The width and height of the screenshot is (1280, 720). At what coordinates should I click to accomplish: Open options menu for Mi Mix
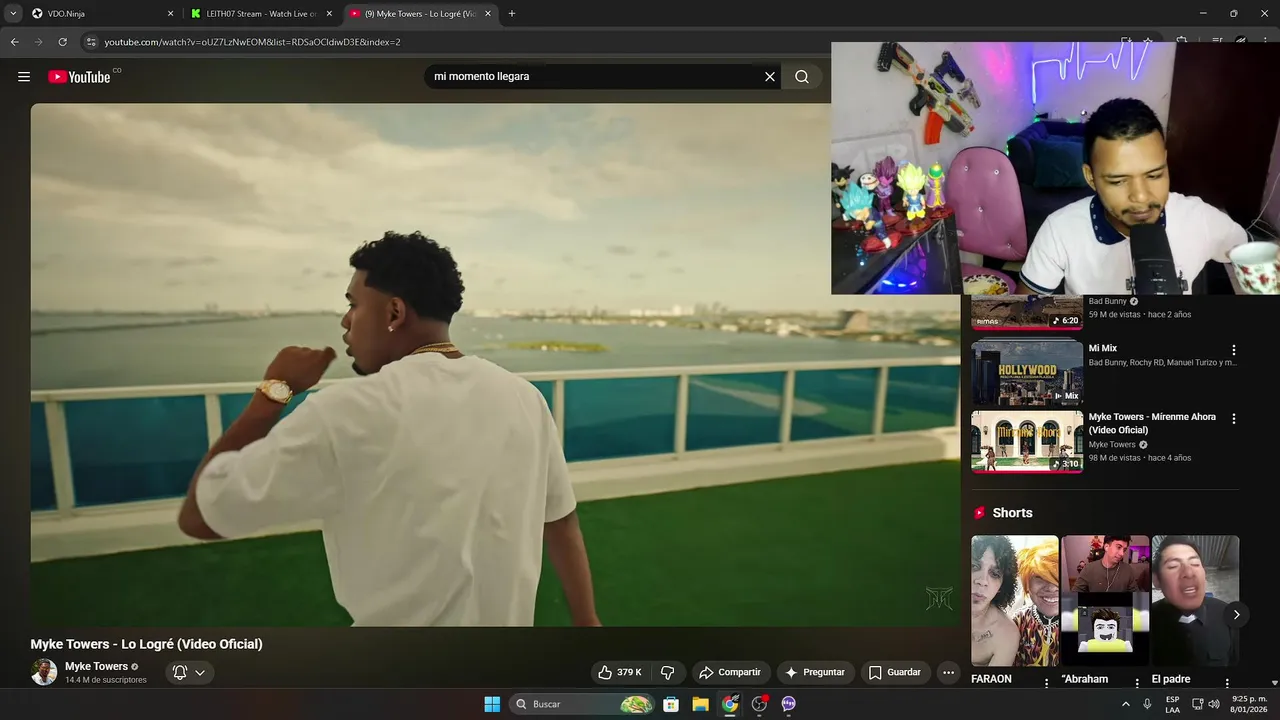1234,350
